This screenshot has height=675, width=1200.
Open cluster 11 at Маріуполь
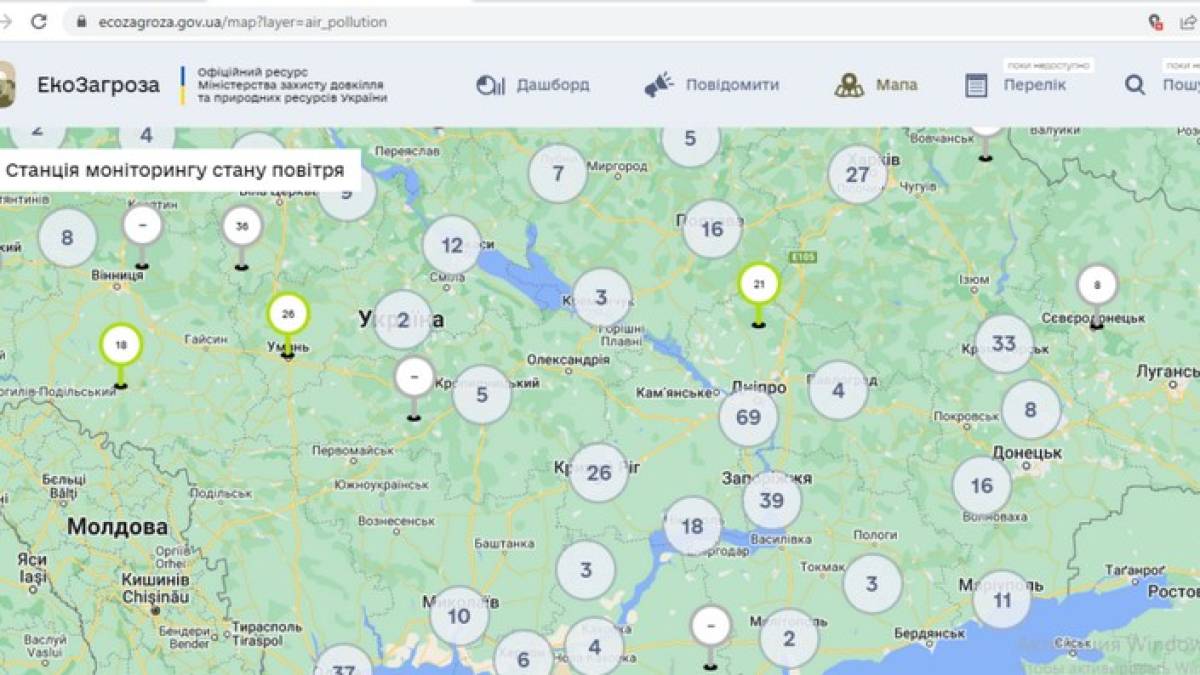click(1002, 600)
